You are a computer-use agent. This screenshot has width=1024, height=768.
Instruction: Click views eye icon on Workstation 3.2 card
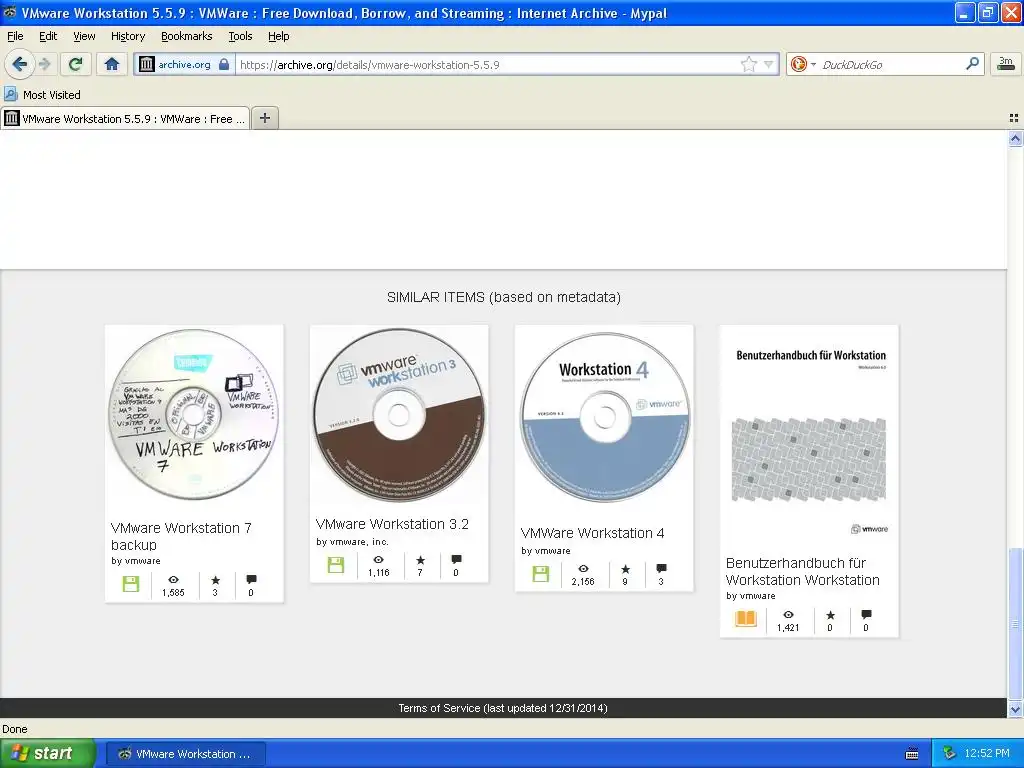click(378, 560)
